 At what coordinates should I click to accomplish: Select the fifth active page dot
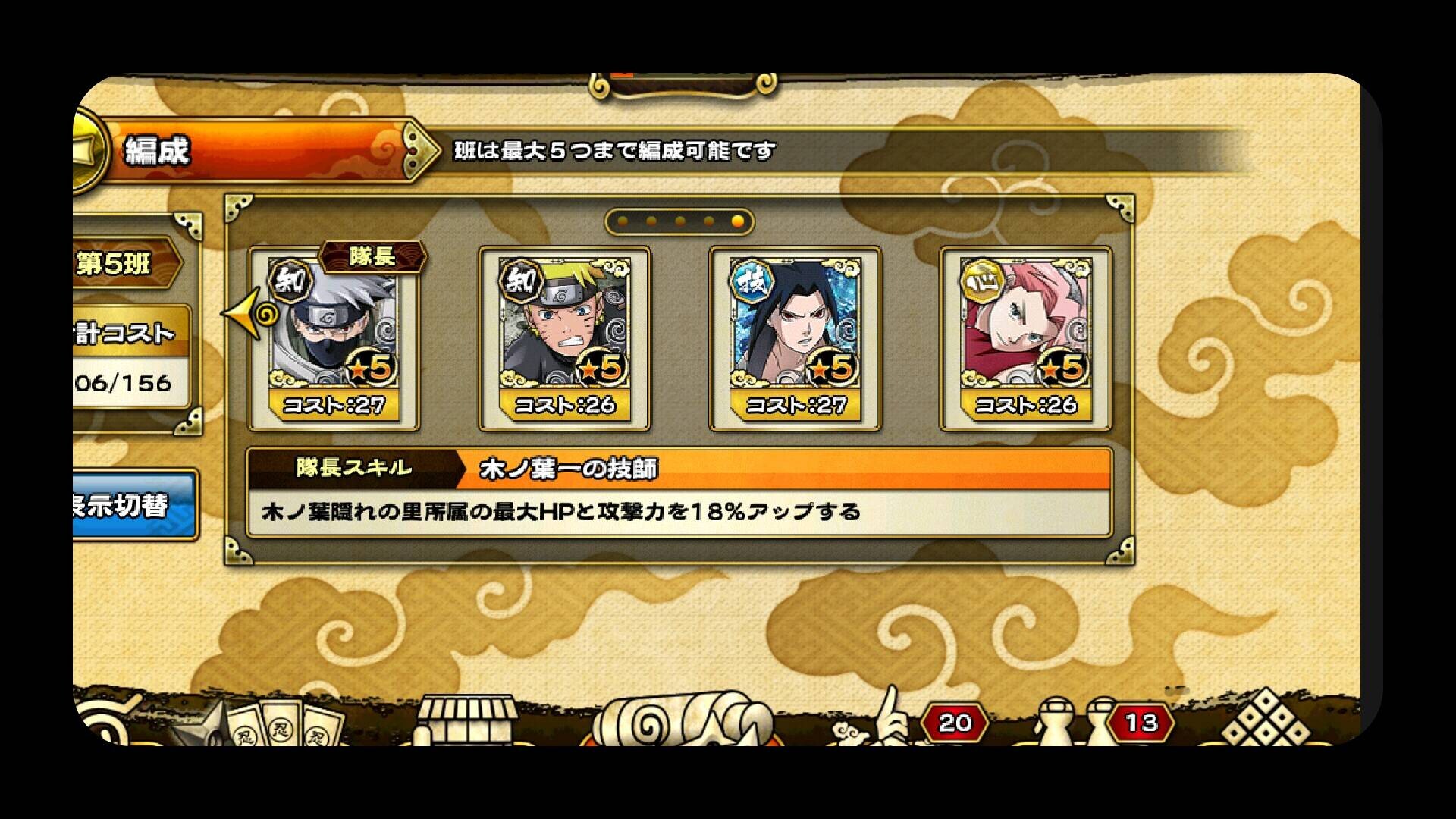[738, 221]
